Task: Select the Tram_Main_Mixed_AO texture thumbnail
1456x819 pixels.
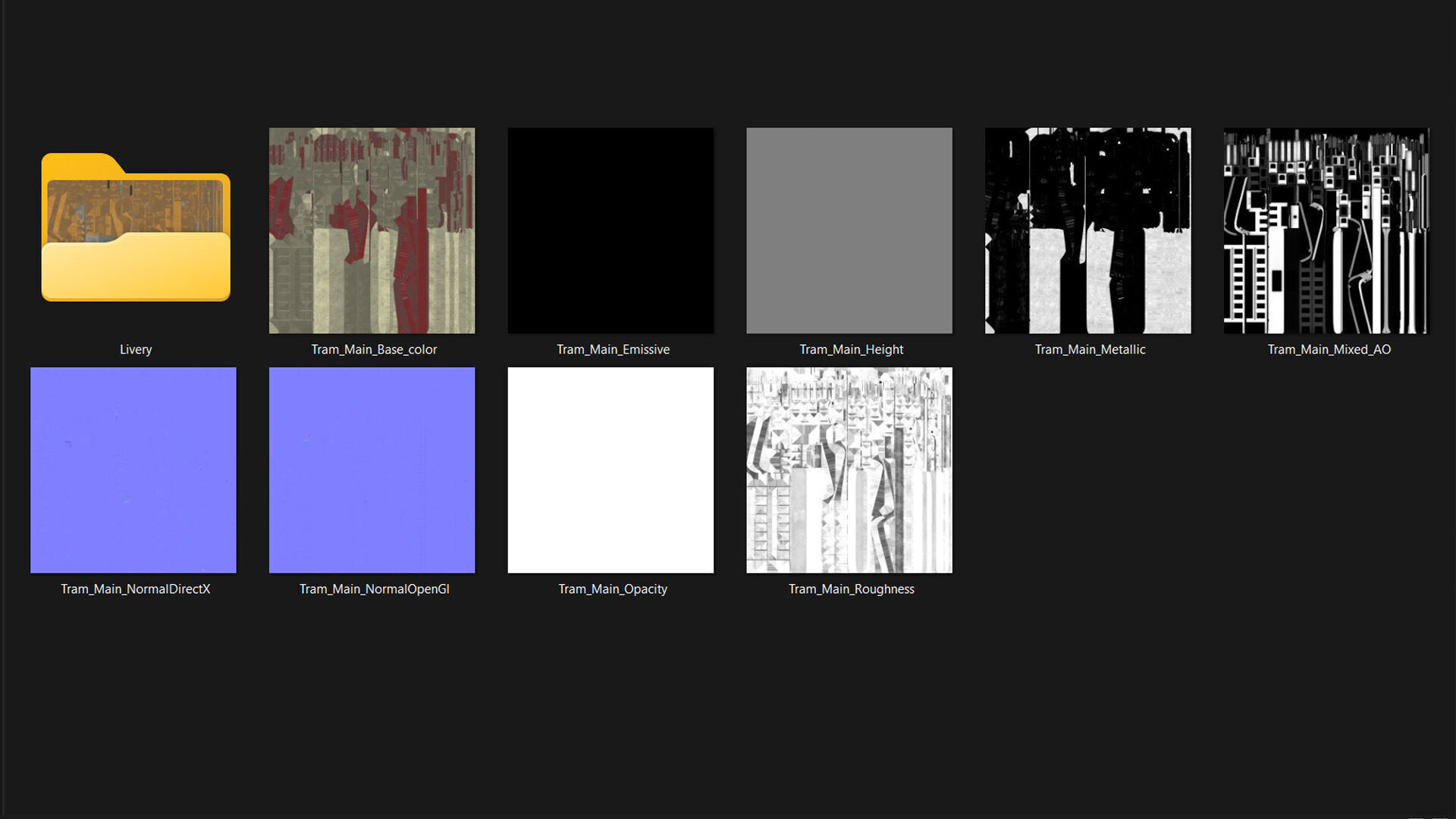Action: coord(1326,230)
